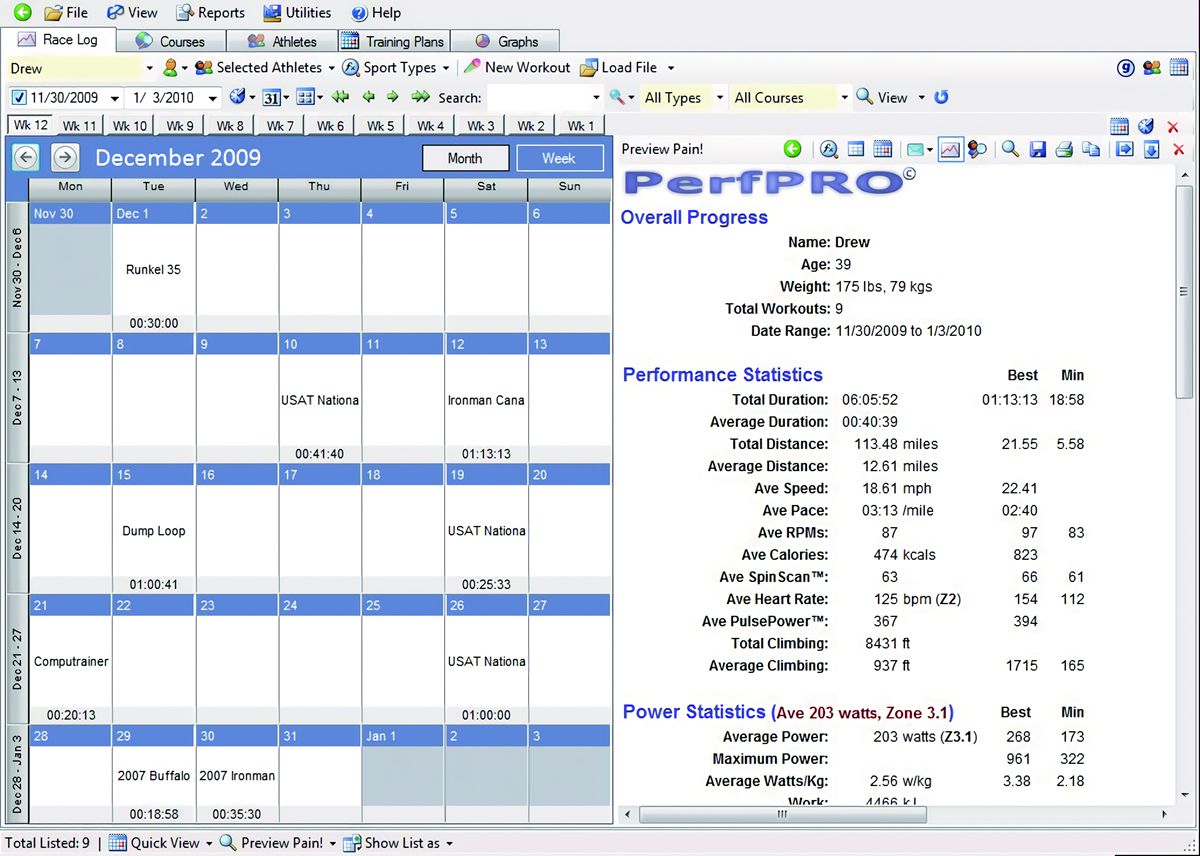Open the Utilities menu
Image resolution: width=1200 pixels, height=856 pixels.
[x=297, y=13]
